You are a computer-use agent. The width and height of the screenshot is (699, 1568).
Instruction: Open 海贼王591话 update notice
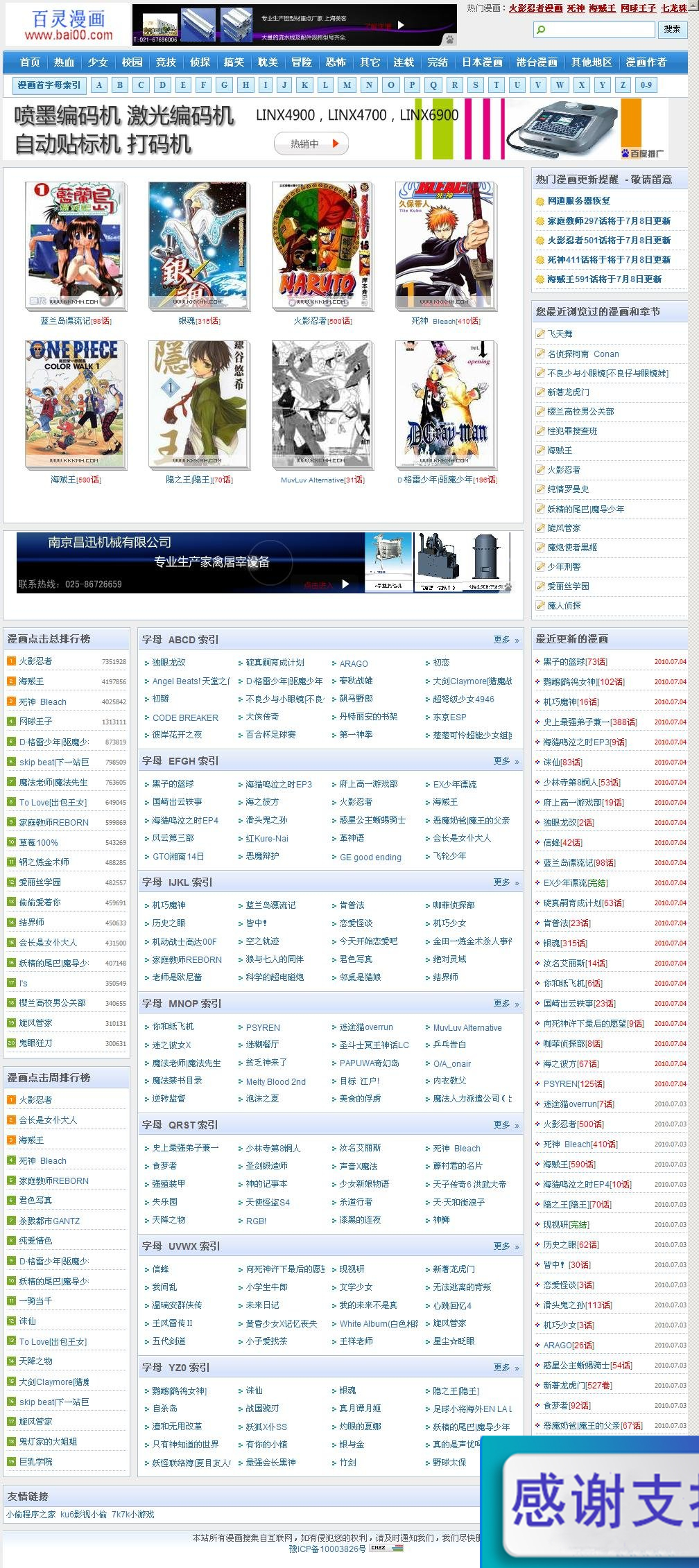coord(604,279)
